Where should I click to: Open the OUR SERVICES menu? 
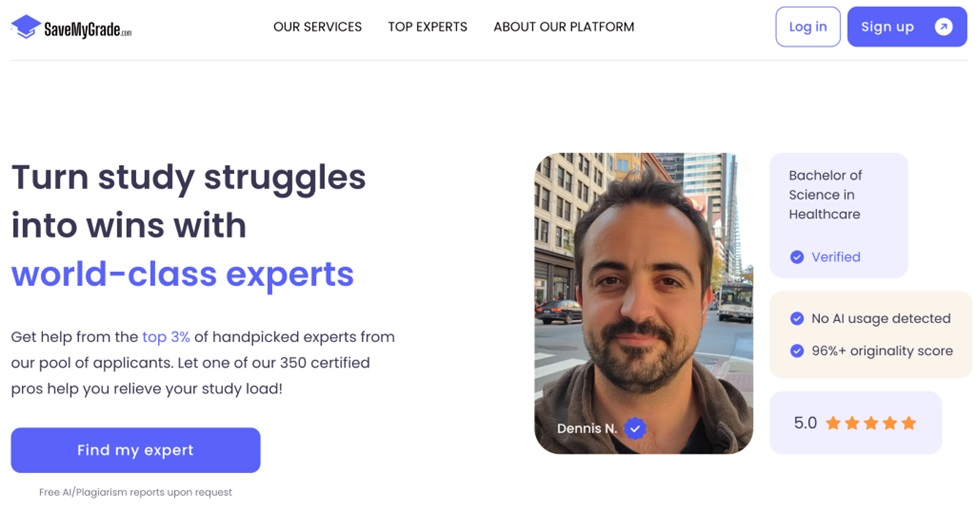(x=317, y=27)
